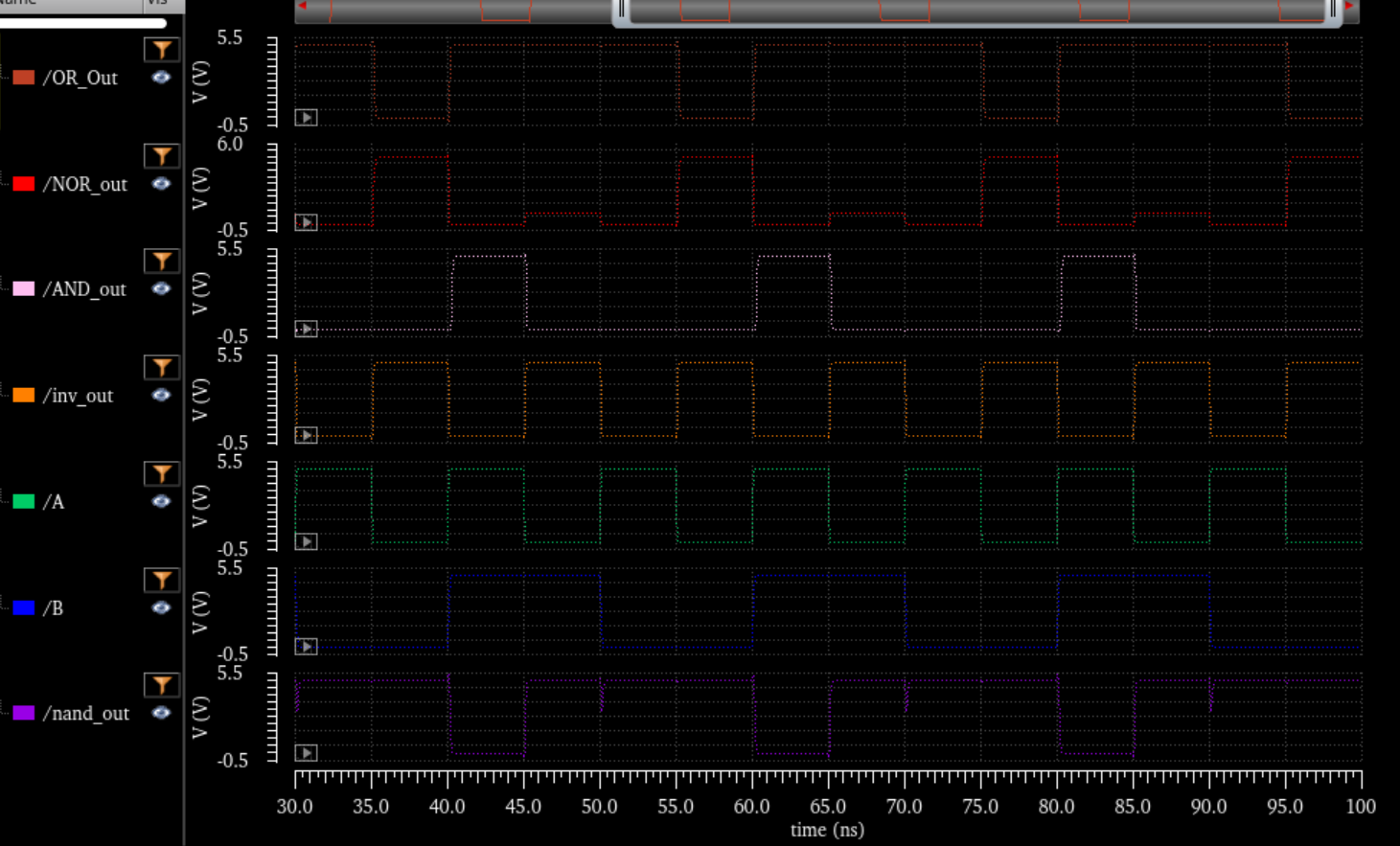Expand the /AND_out strip arrow button
The image size is (1400, 846).
[306, 329]
